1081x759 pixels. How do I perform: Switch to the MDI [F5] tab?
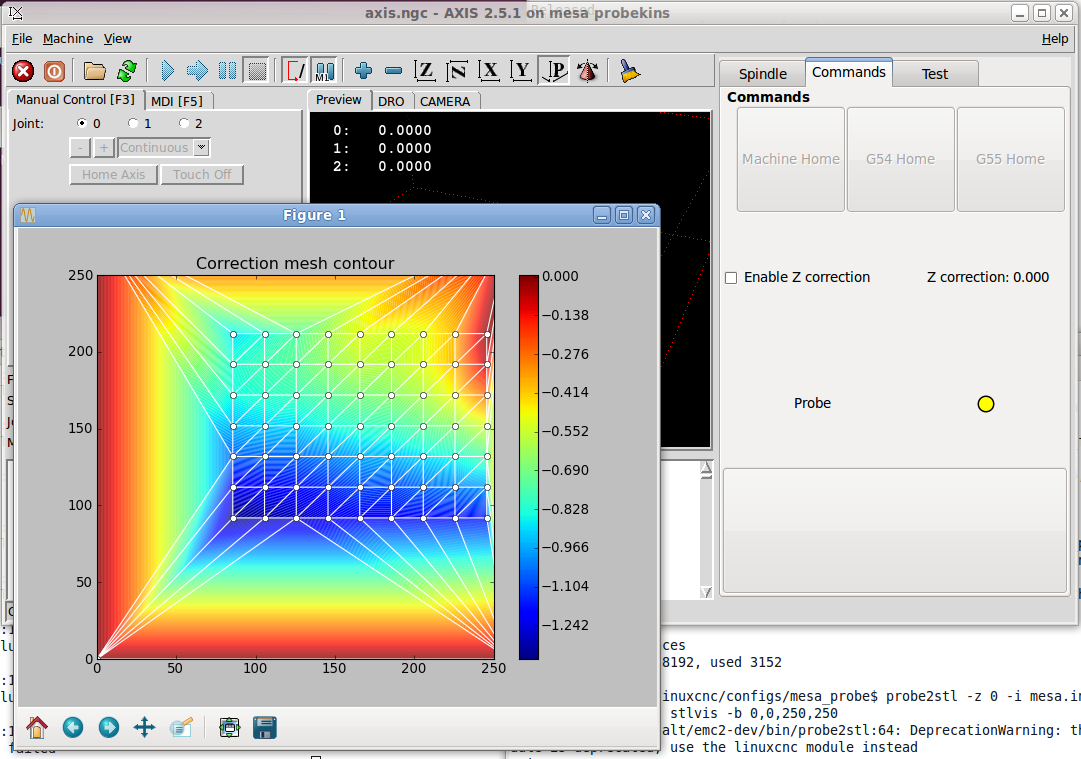pyautogui.click(x=177, y=100)
